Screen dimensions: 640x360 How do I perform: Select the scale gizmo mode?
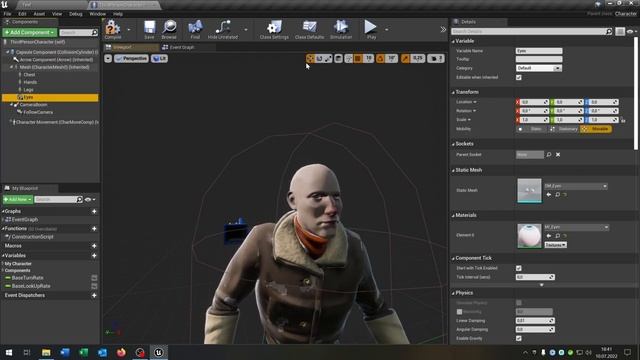(x=328, y=59)
